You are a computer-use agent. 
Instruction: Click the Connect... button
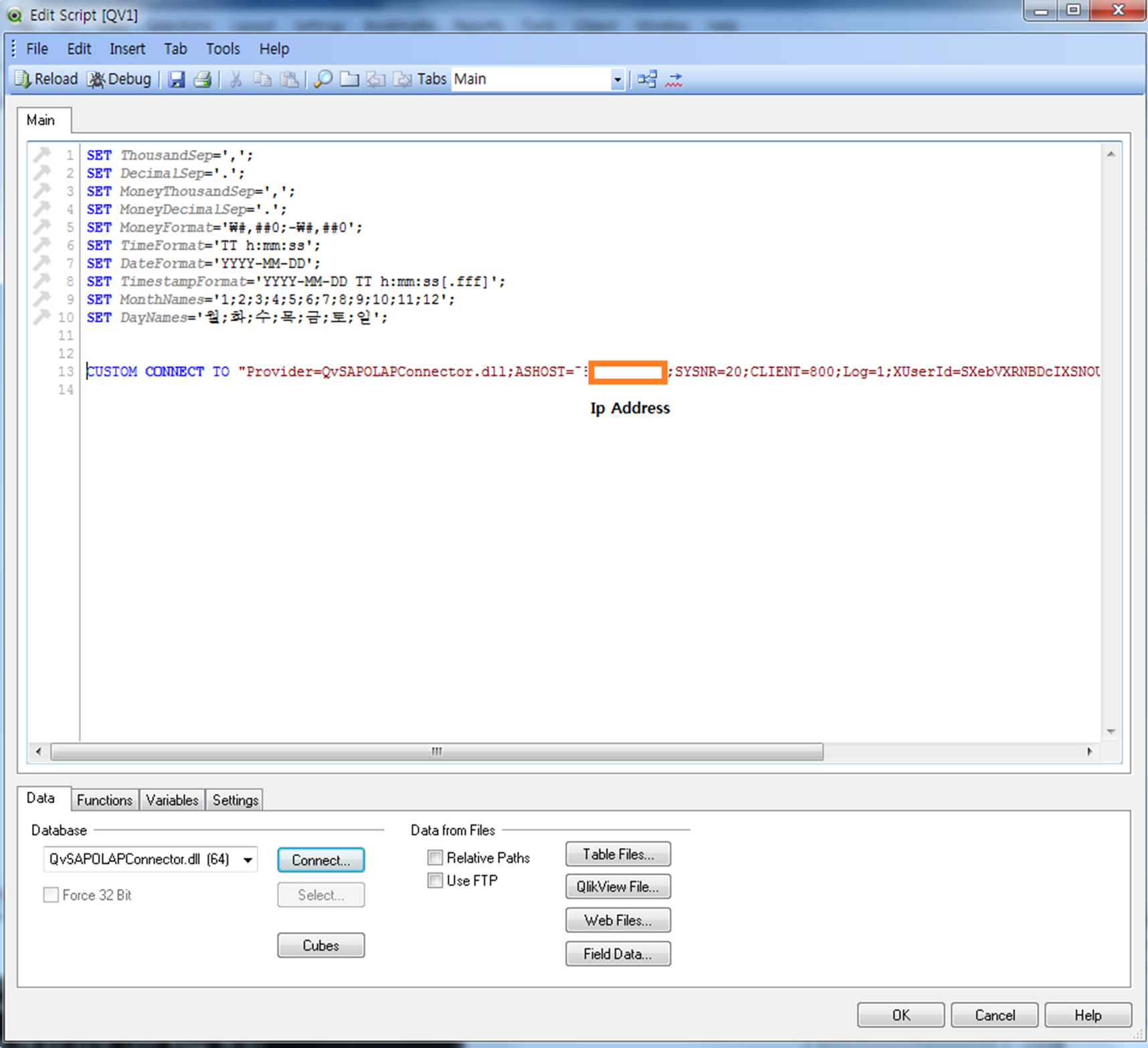coord(321,860)
